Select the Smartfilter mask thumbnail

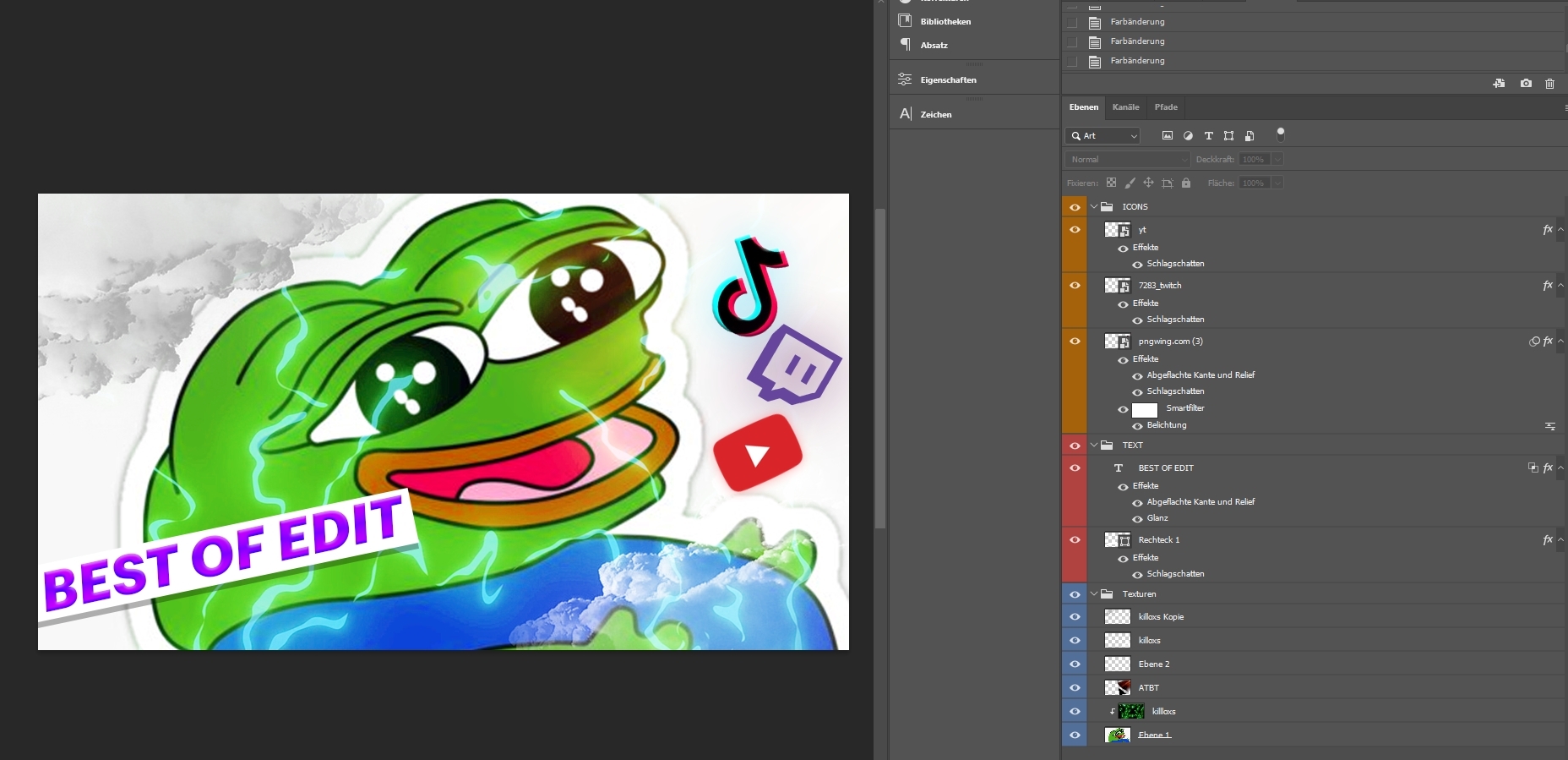coord(1145,410)
